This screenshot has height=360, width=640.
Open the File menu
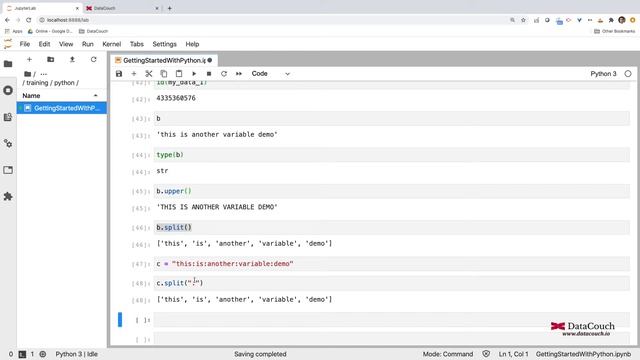(x=25, y=44)
